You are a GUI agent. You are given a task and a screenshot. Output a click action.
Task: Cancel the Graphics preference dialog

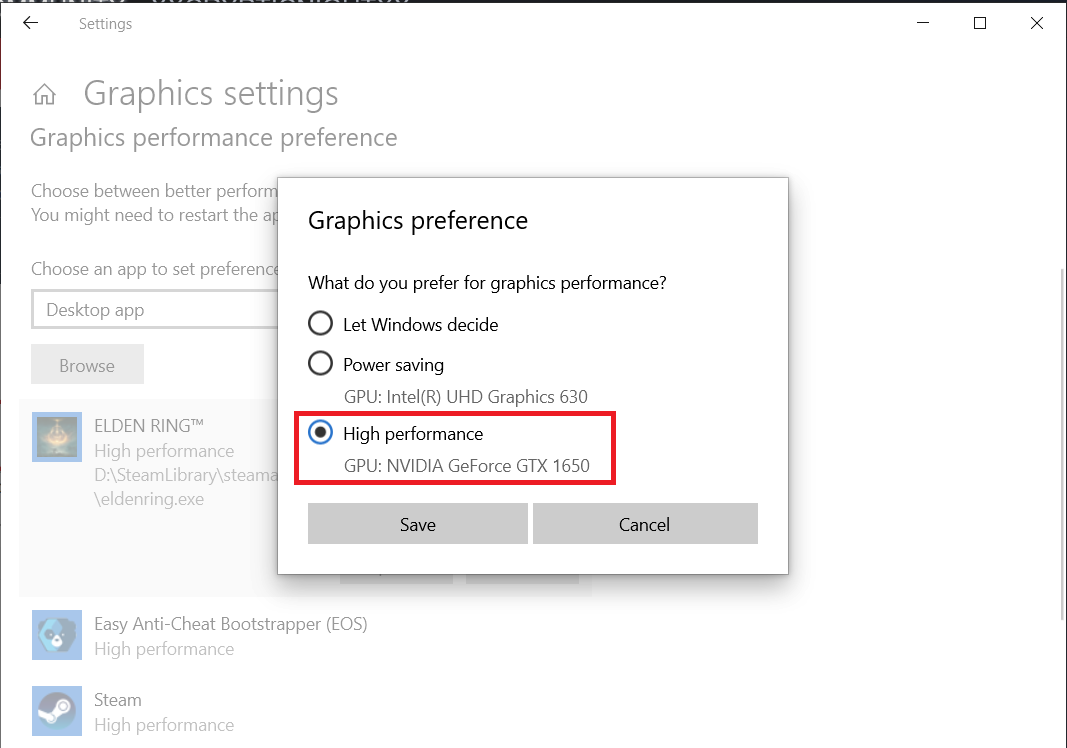click(x=645, y=524)
